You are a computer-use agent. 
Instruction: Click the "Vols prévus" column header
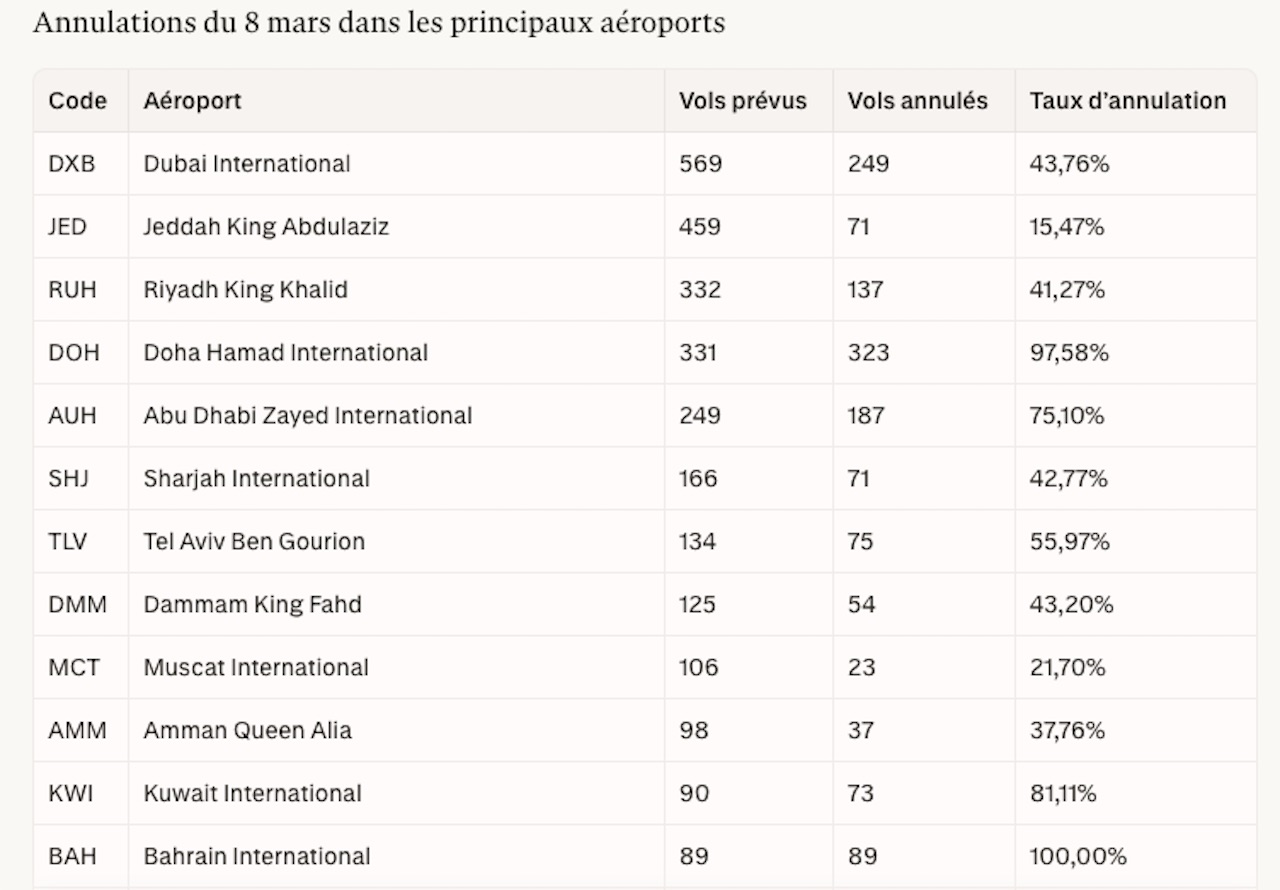(742, 101)
